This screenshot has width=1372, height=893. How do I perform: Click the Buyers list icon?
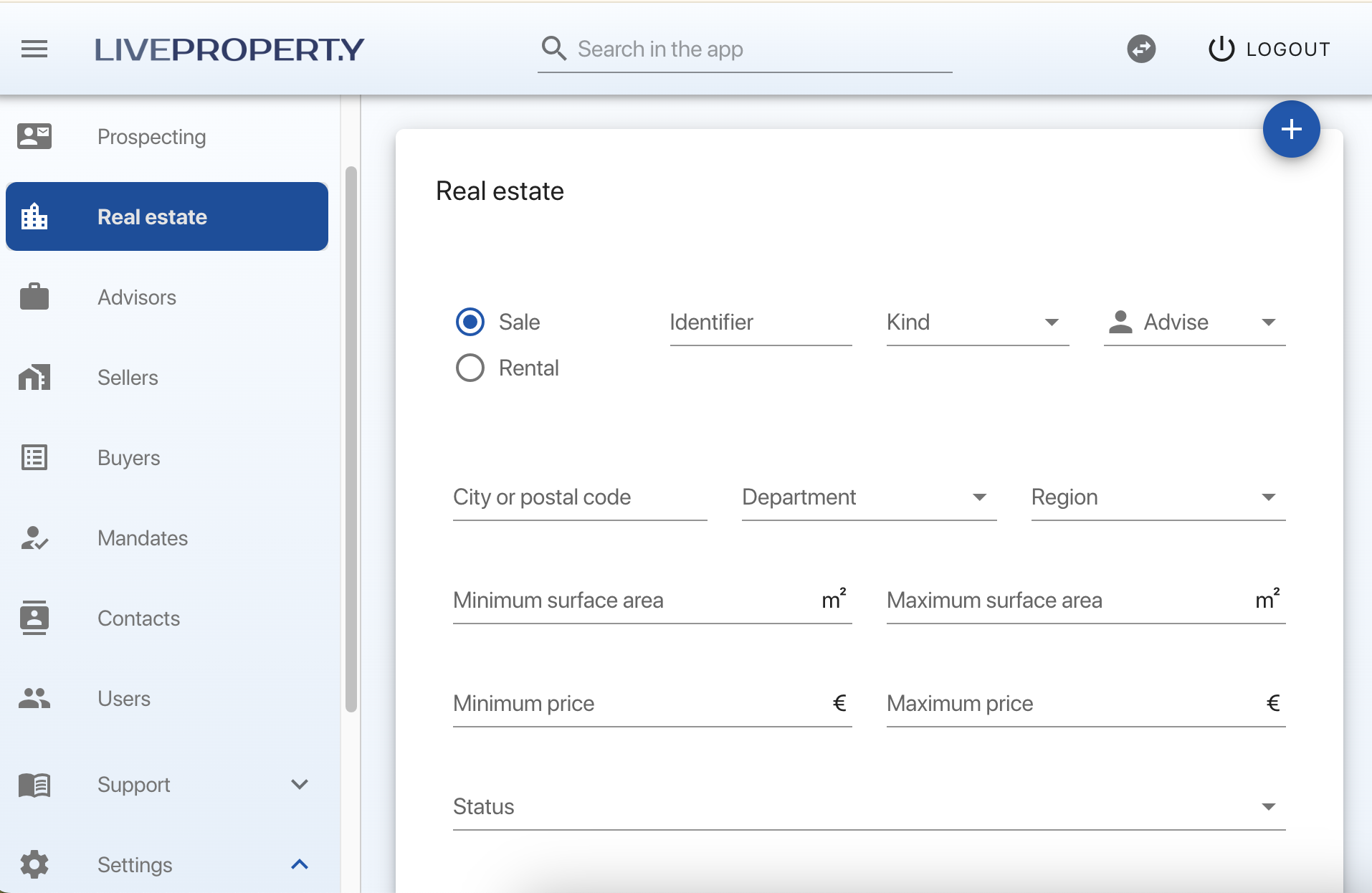pyautogui.click(x=34, y=457)
